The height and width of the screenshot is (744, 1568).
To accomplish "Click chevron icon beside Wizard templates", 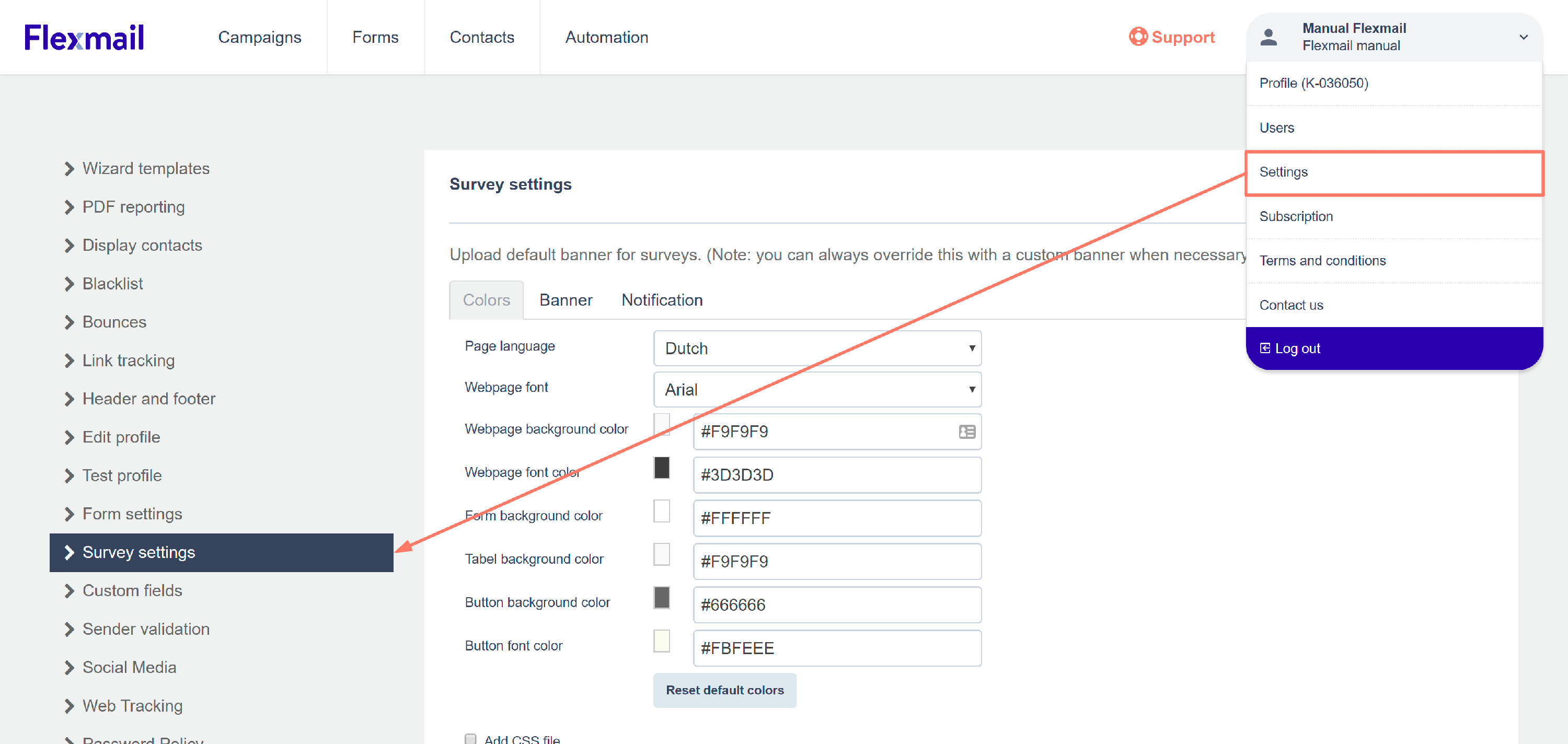I will pos(69,169).
